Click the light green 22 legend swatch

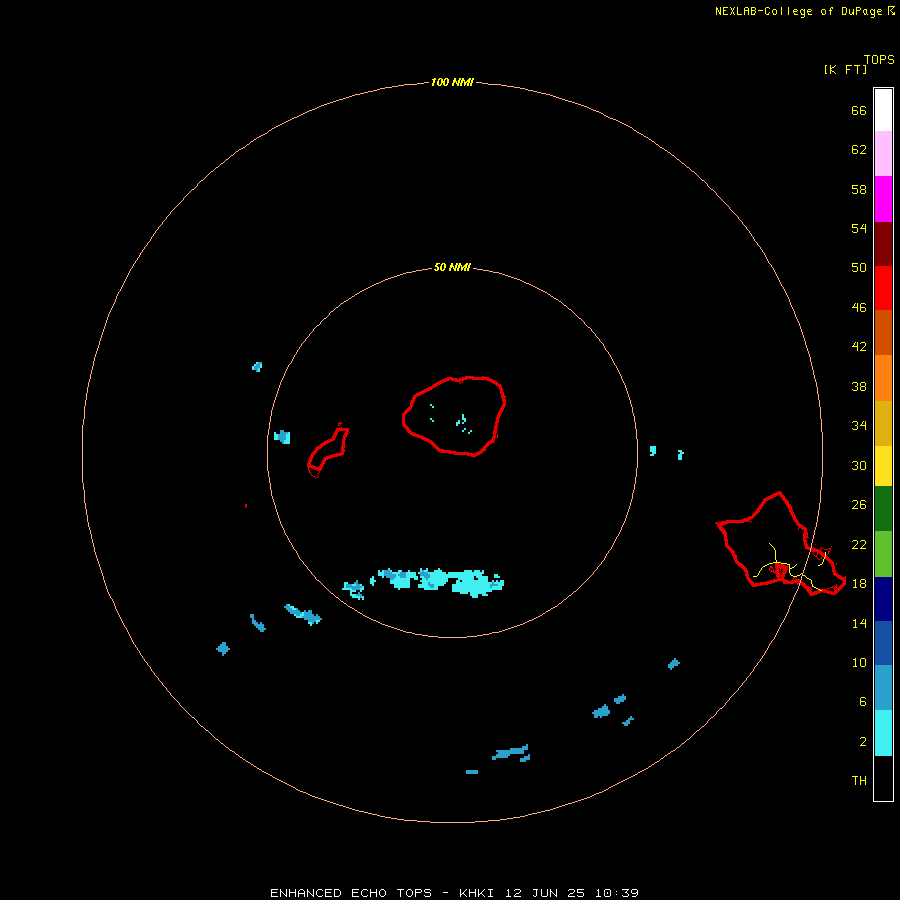coord(883,554)
